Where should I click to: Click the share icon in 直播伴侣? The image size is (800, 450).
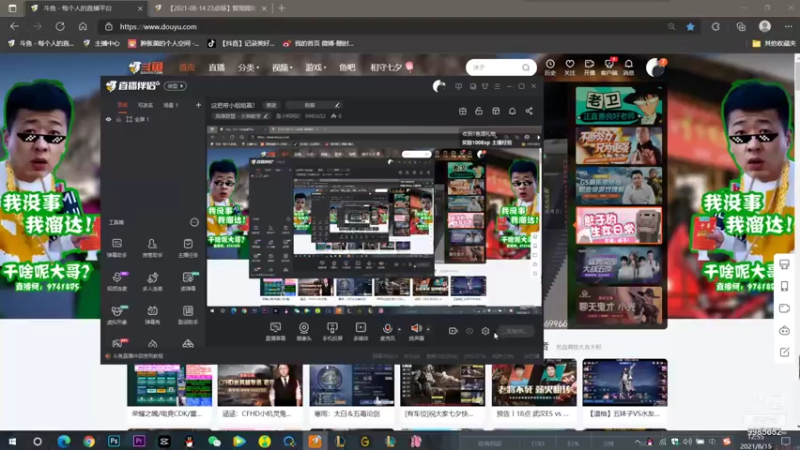(529, 111)
